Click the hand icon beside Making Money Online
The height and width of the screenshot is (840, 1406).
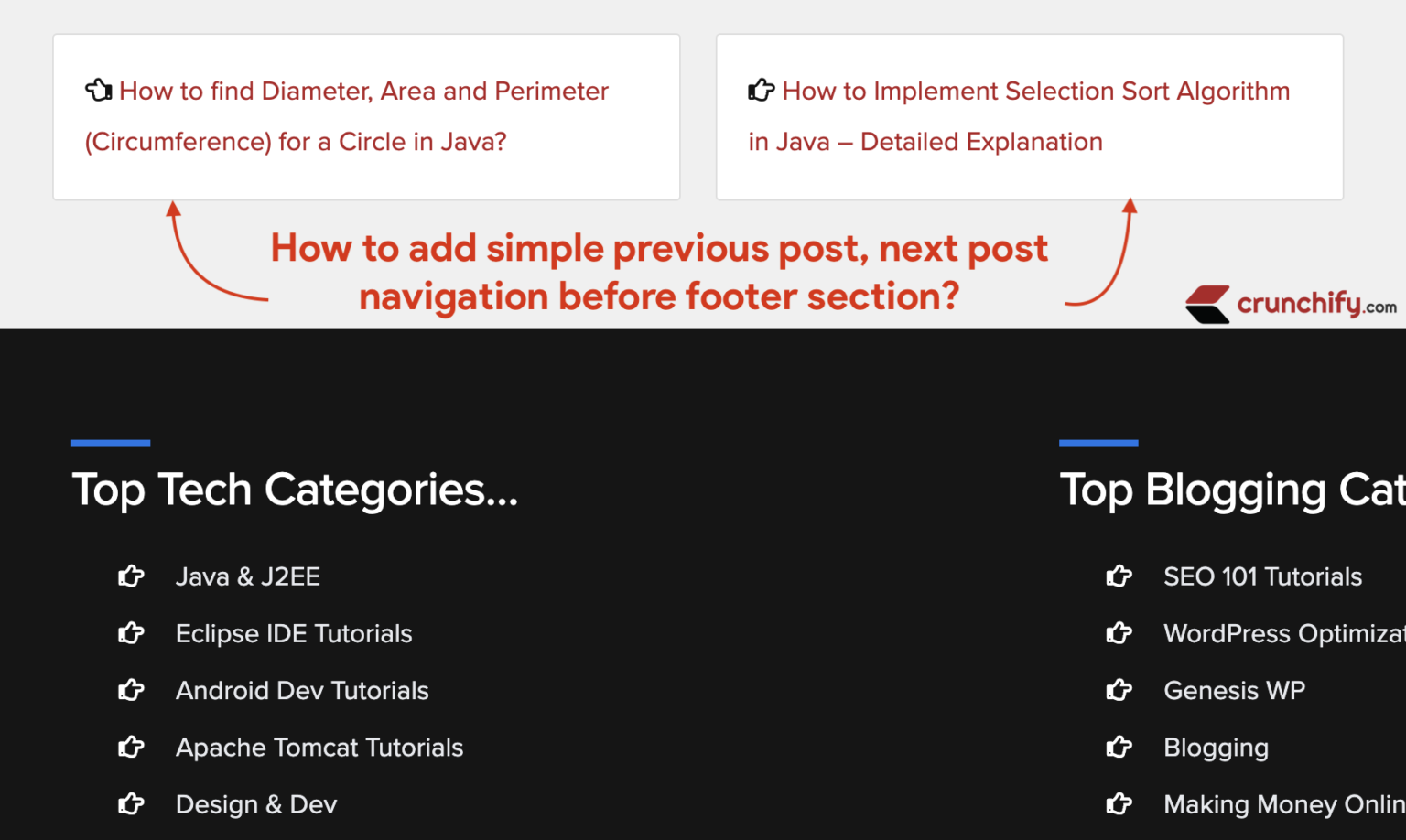tap(1119, 803)
